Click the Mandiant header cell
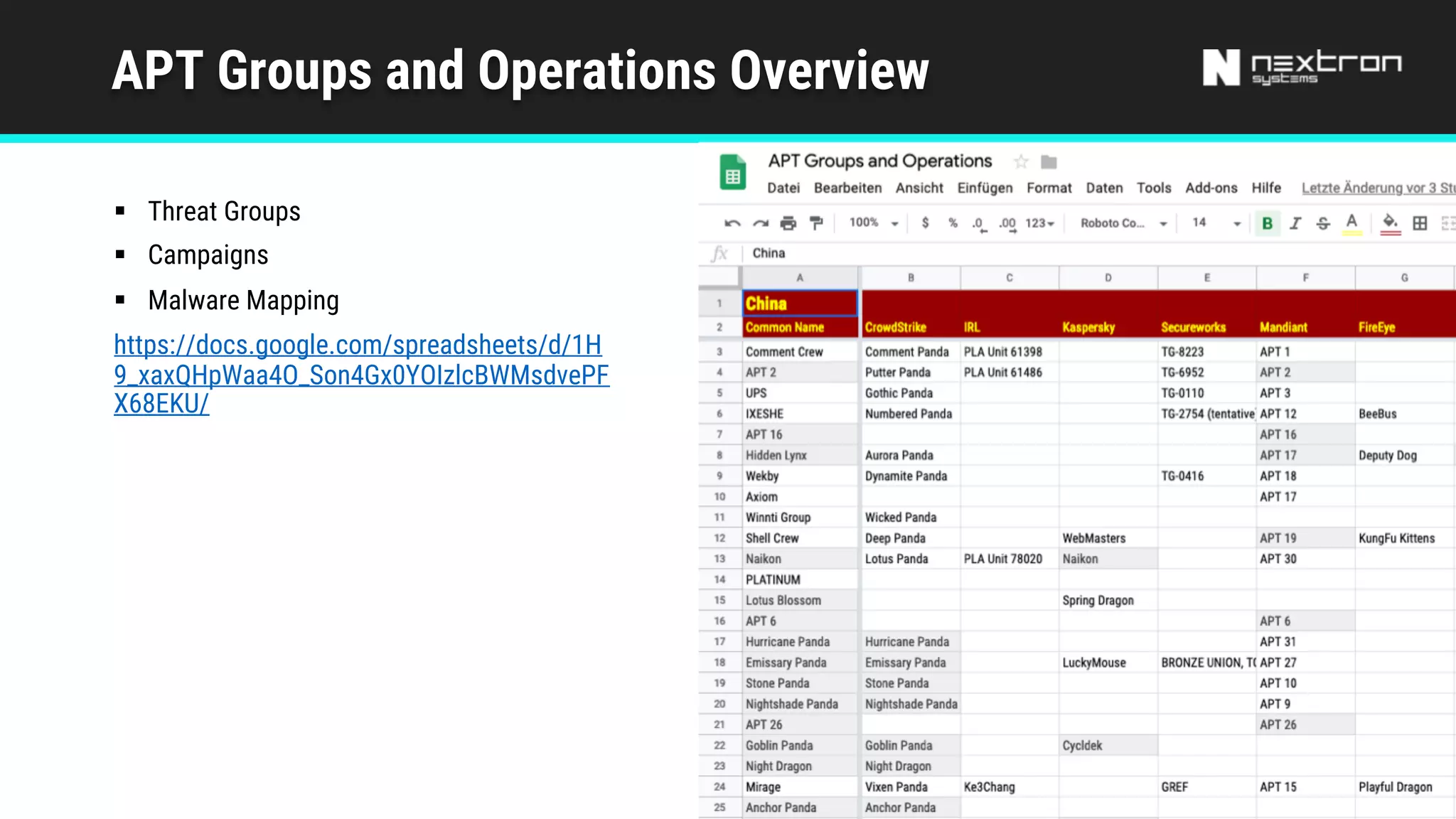The height and width of the screenshot is (819, 1456). [1305, 327]
